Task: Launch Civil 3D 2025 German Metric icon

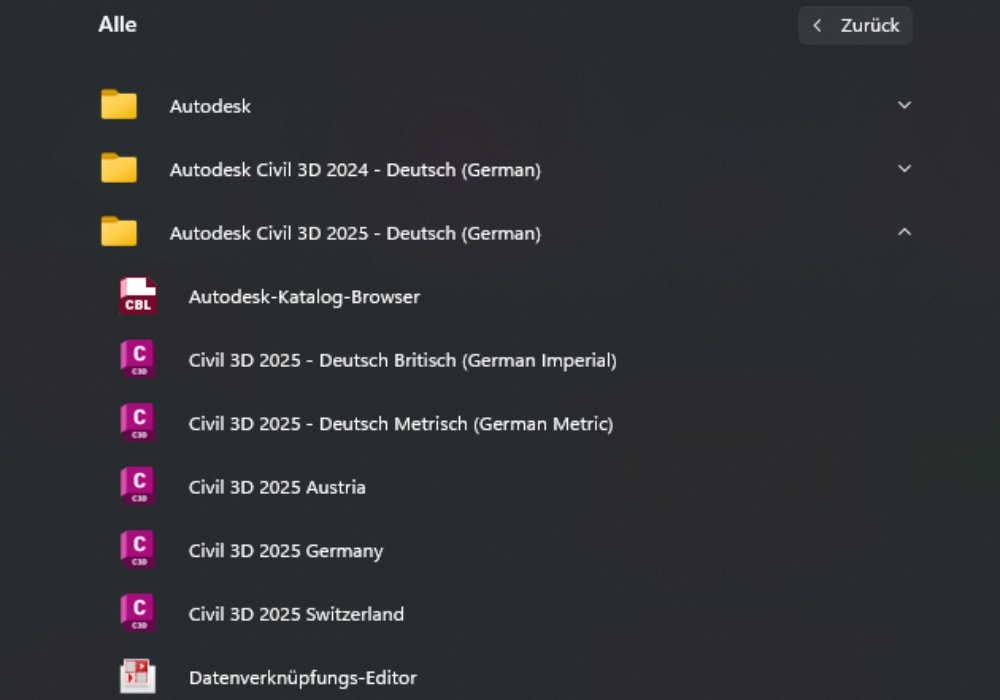Action: click(x=138, y=423)
